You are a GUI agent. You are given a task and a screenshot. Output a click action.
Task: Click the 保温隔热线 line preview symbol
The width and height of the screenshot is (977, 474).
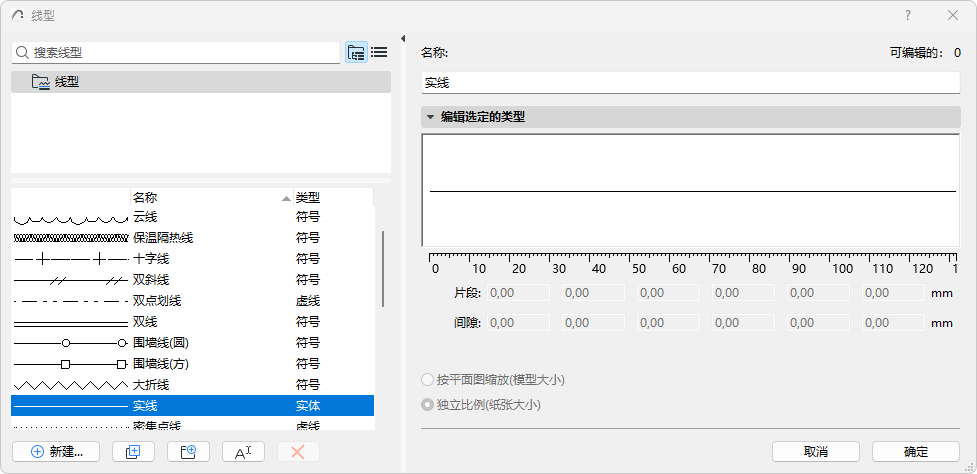(70, 238)
